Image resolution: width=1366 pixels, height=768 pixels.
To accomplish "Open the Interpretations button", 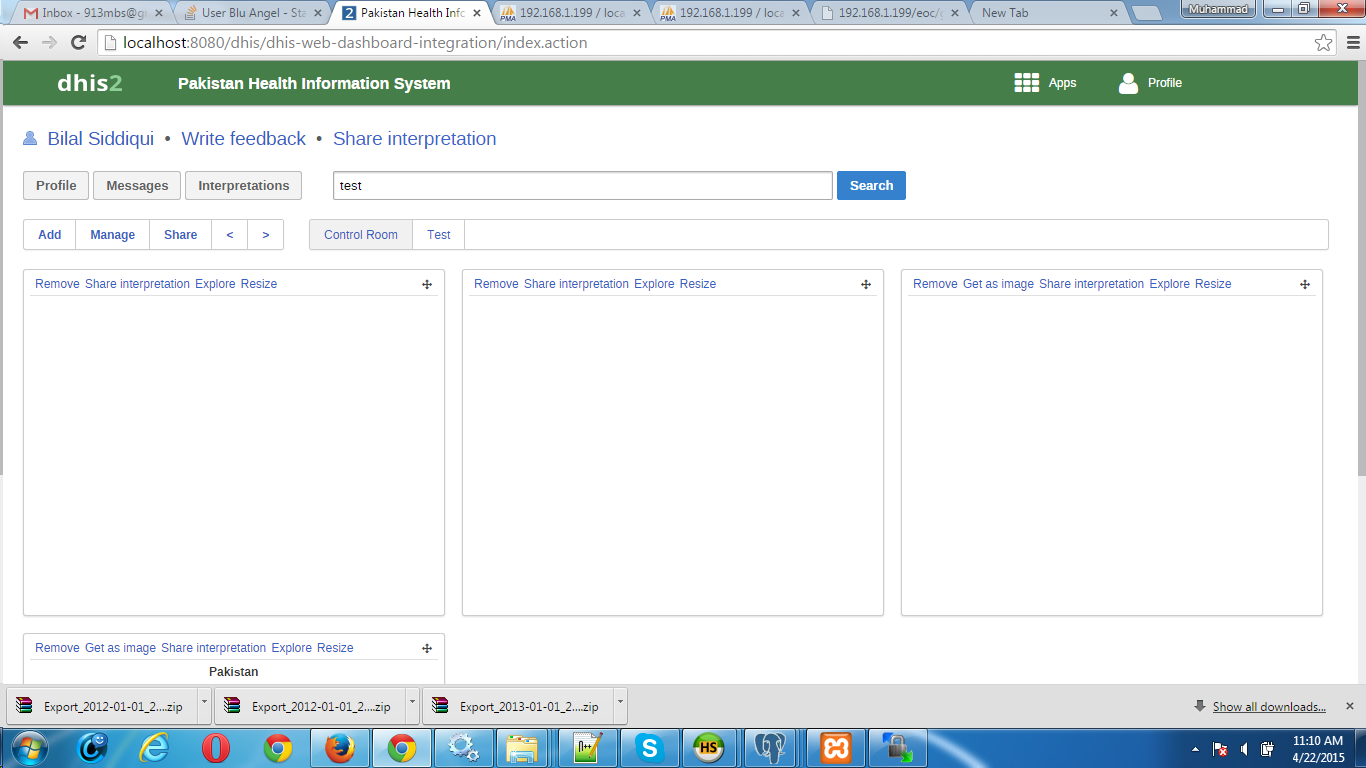I will [x=243, y=186].
